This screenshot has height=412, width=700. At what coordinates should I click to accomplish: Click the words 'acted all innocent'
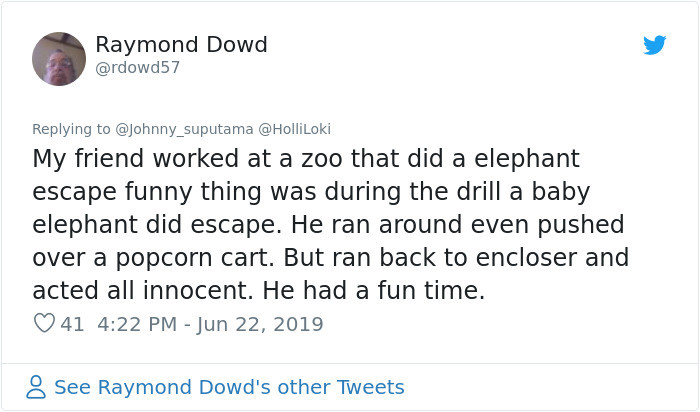139,291
